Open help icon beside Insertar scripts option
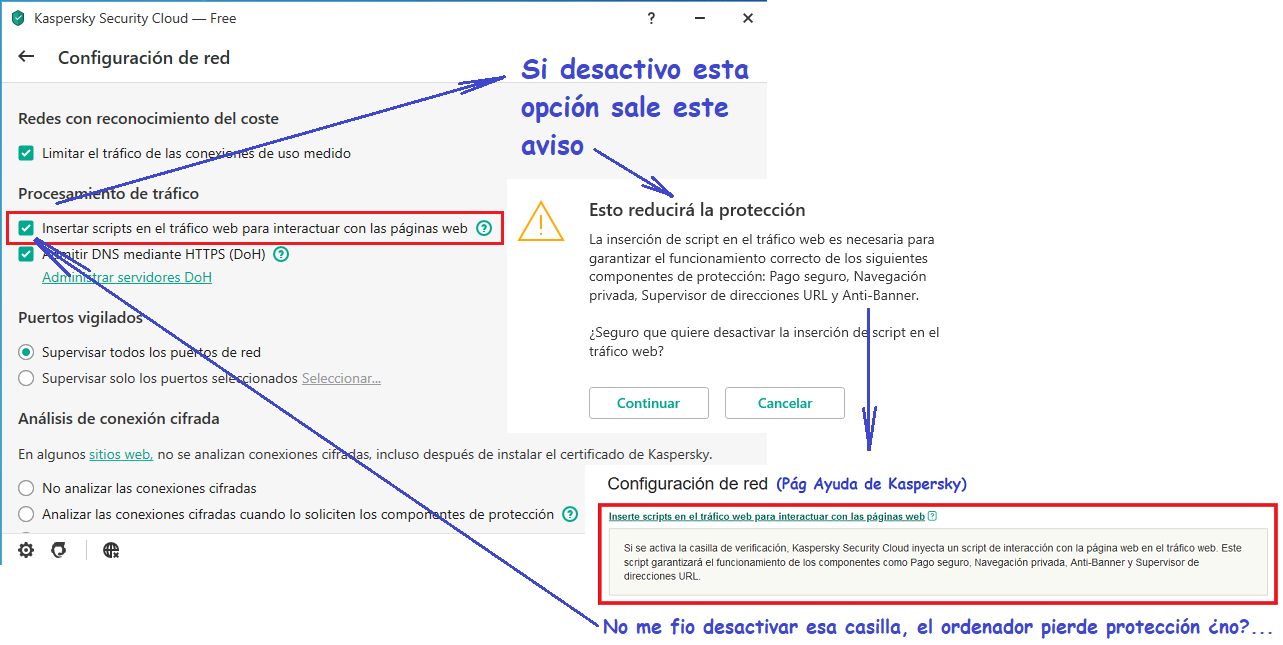 pos(484,228)
